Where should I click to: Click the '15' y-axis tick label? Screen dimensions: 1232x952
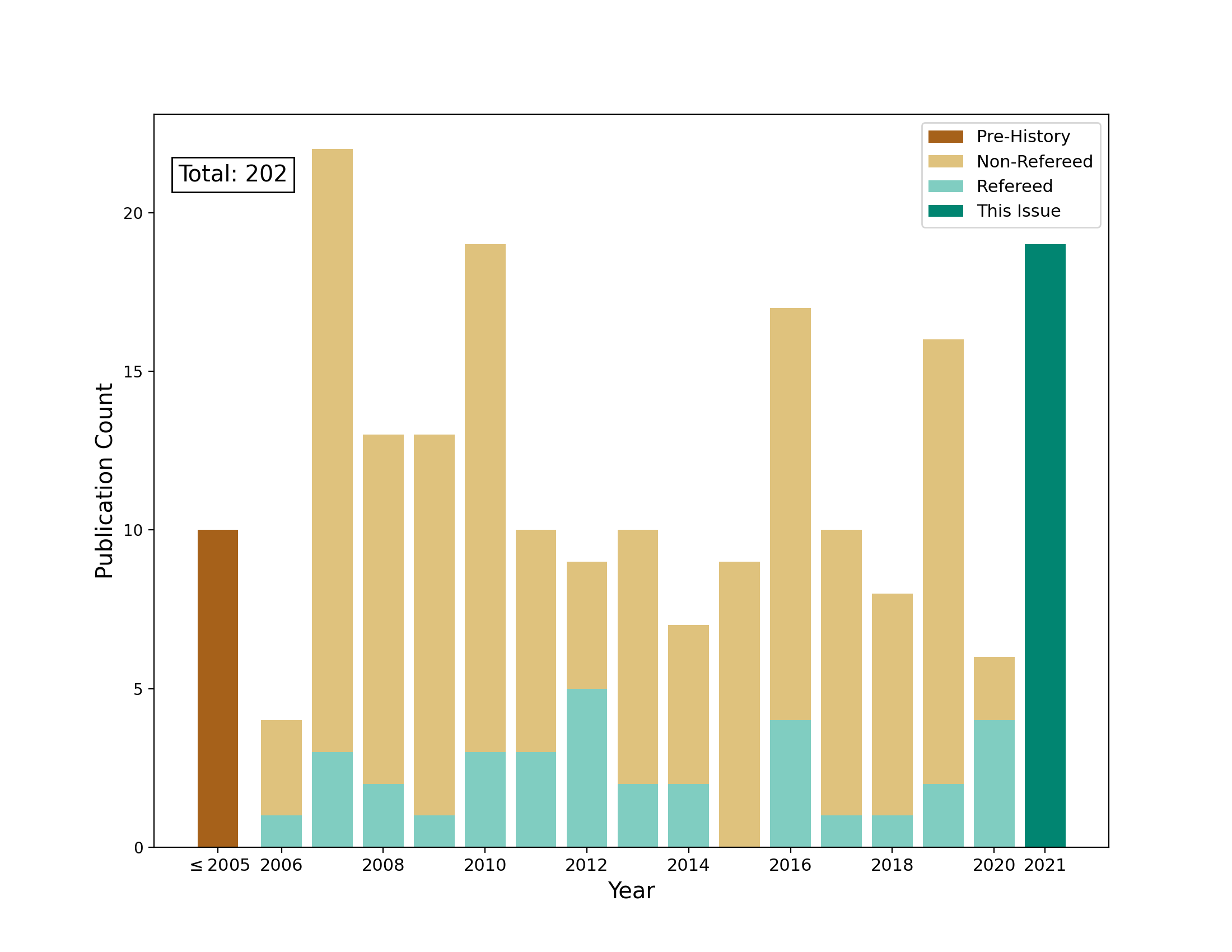(x=133, y=372)
